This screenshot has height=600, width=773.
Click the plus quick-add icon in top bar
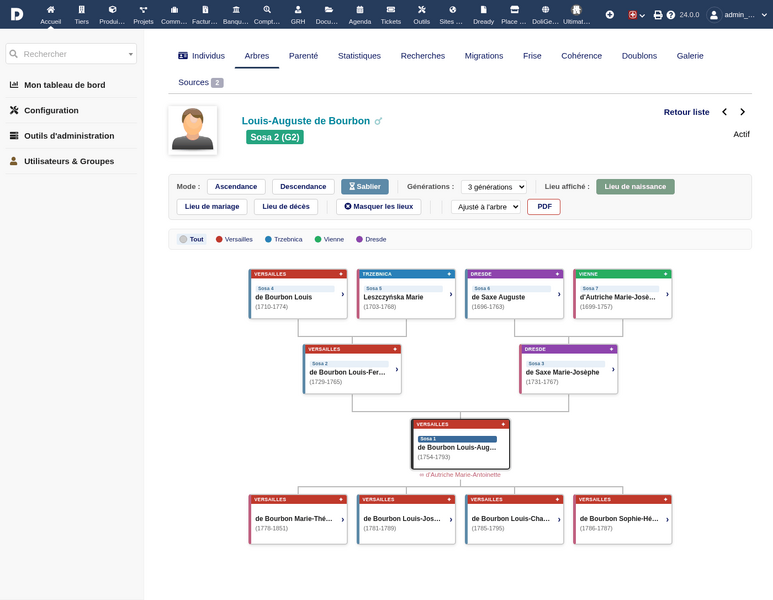coord(610,15)
